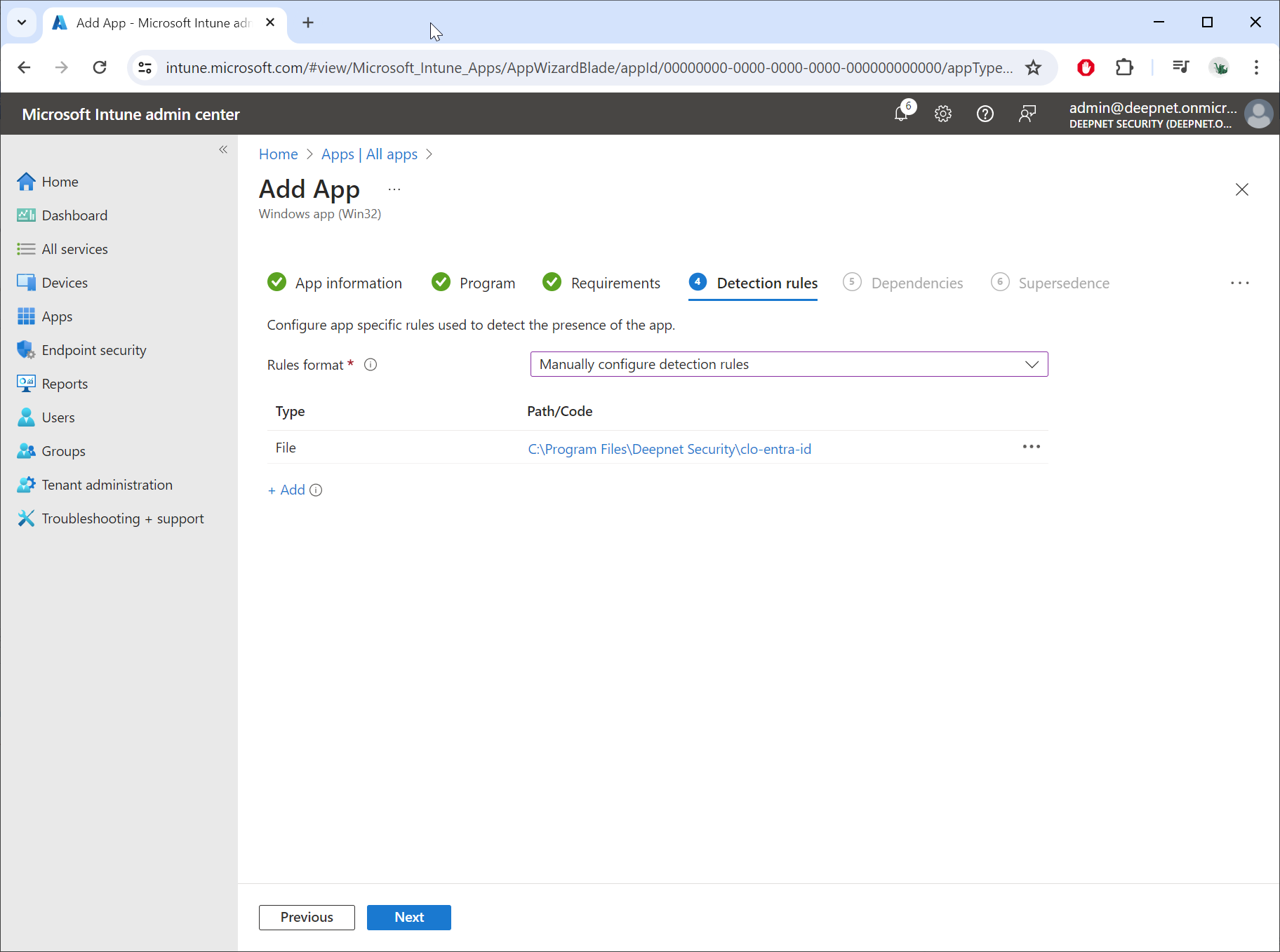Add a new detection rule
This screenshot has width=1280, height=952.
(x=287, y=490)
